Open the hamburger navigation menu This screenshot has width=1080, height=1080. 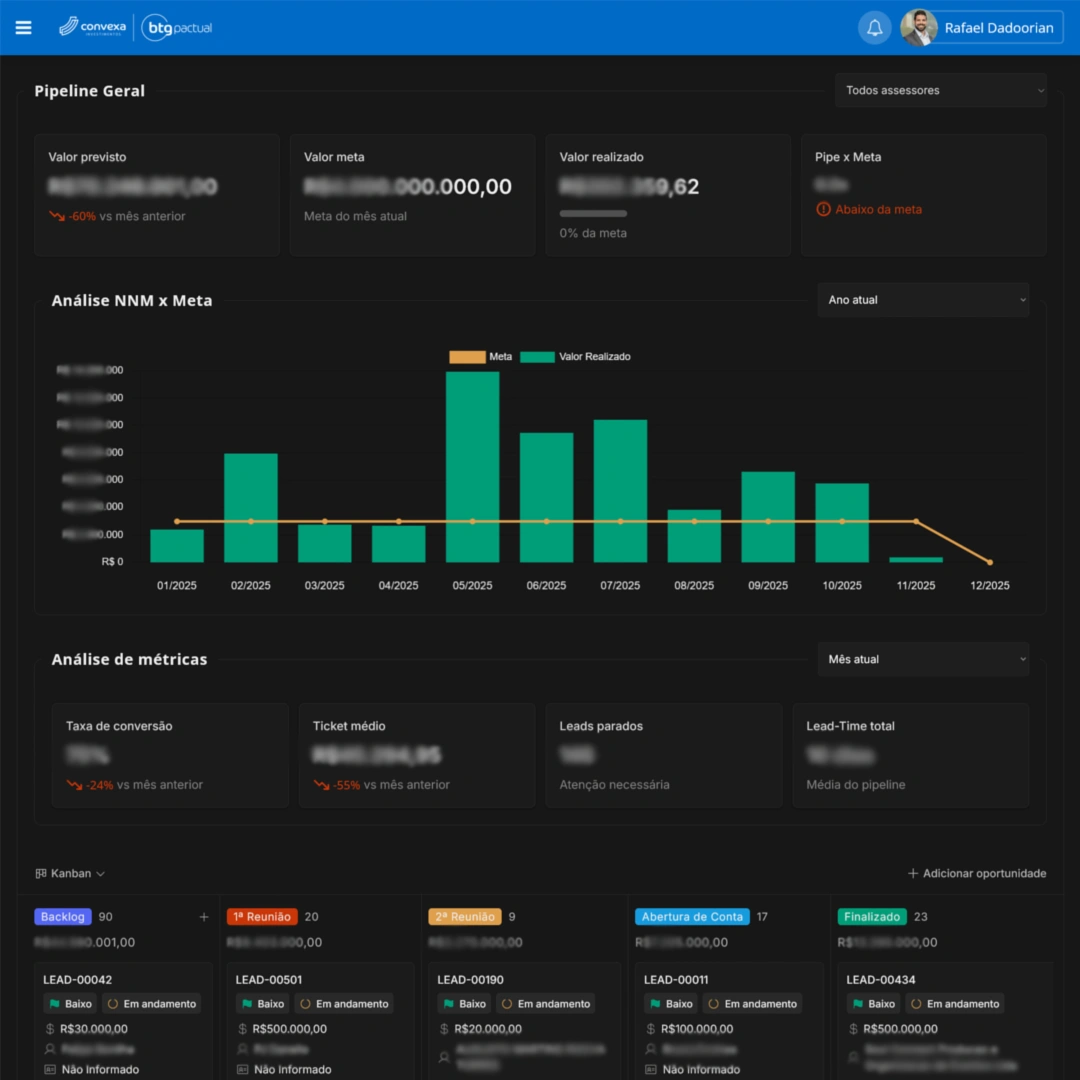(23, 27)
